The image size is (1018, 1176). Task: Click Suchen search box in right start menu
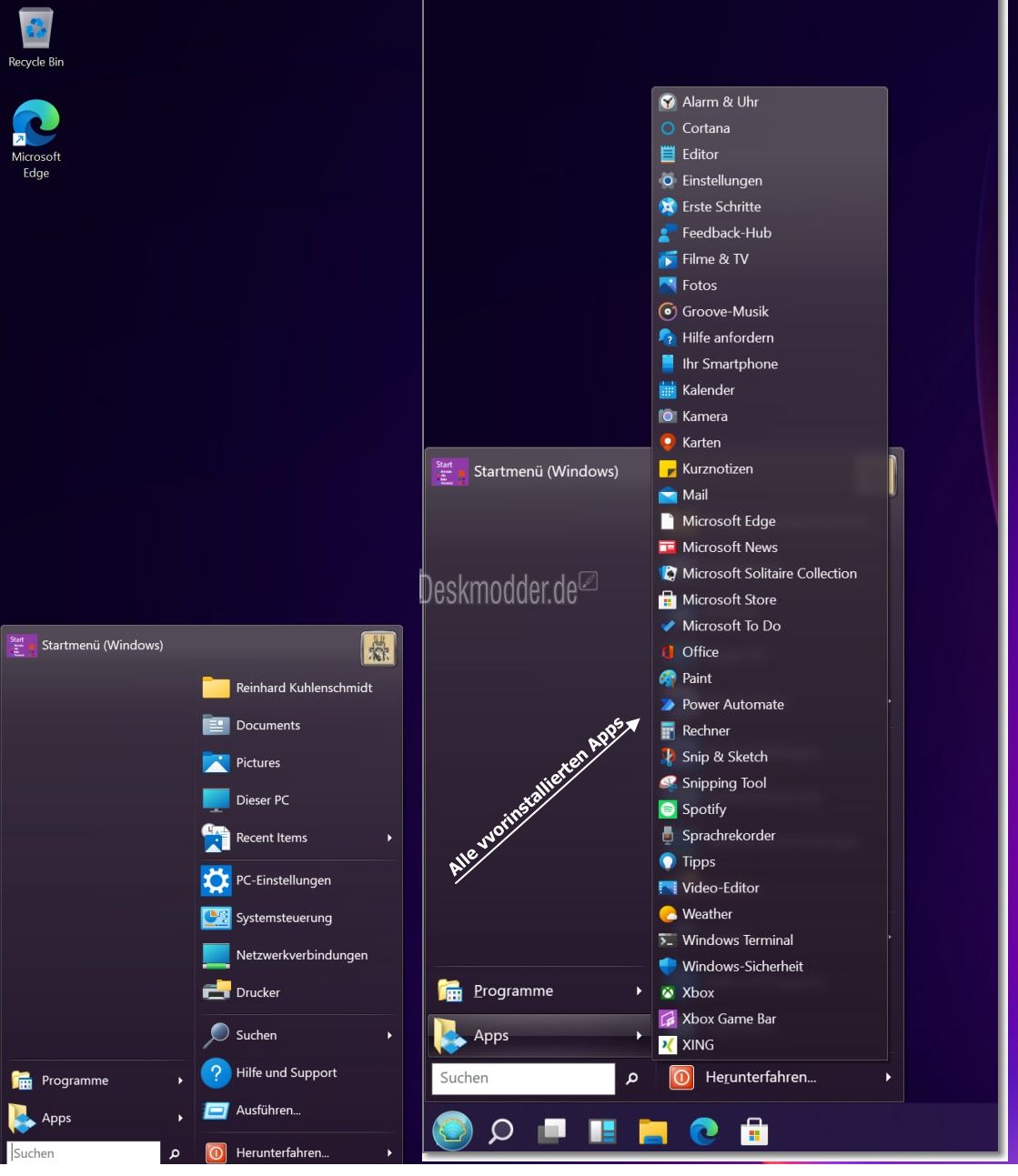coord(523,1078)
